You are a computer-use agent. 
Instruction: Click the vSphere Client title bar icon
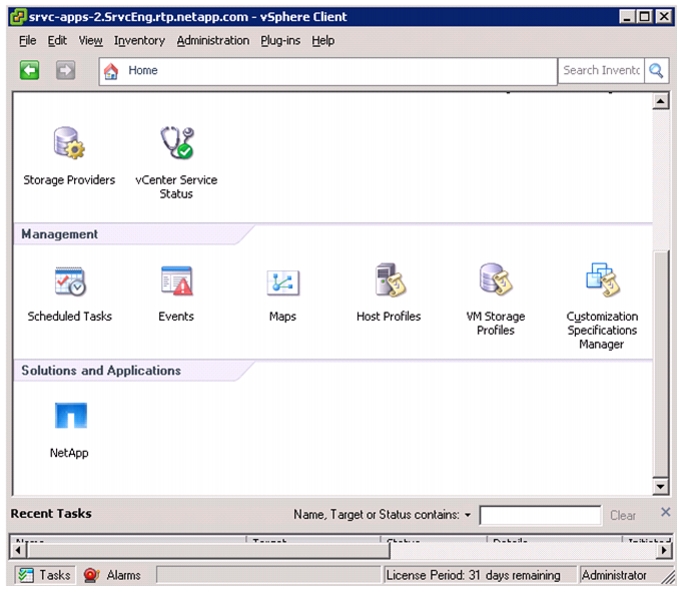[x=18, y=17]
